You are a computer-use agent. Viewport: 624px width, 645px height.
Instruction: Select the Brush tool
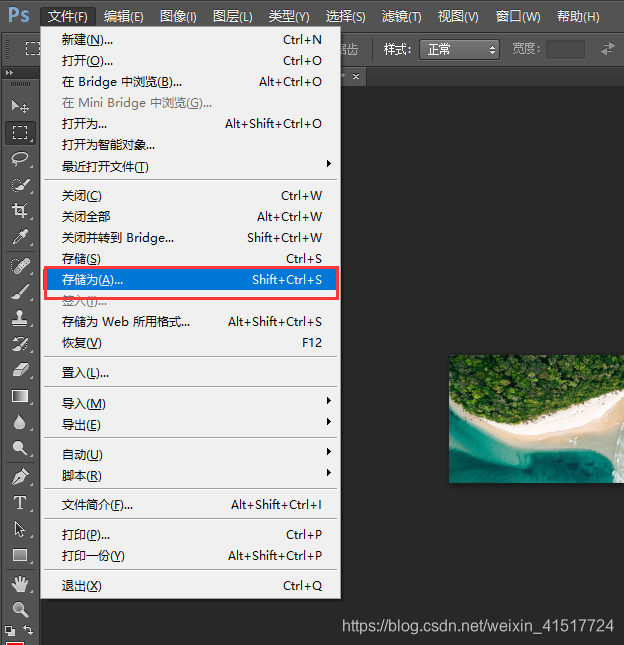point(20,292)
